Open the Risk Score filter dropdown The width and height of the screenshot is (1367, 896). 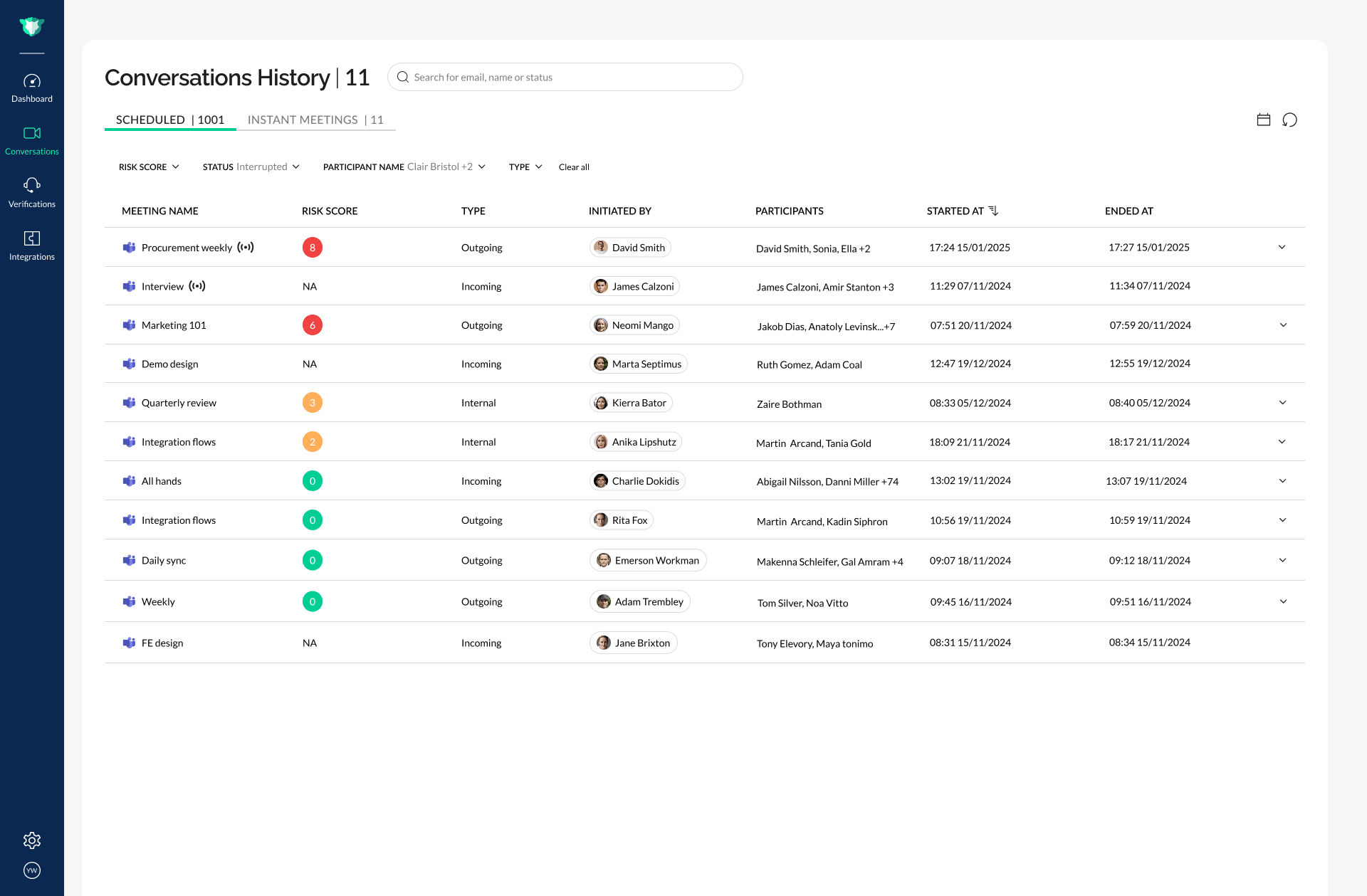point(149,167)
